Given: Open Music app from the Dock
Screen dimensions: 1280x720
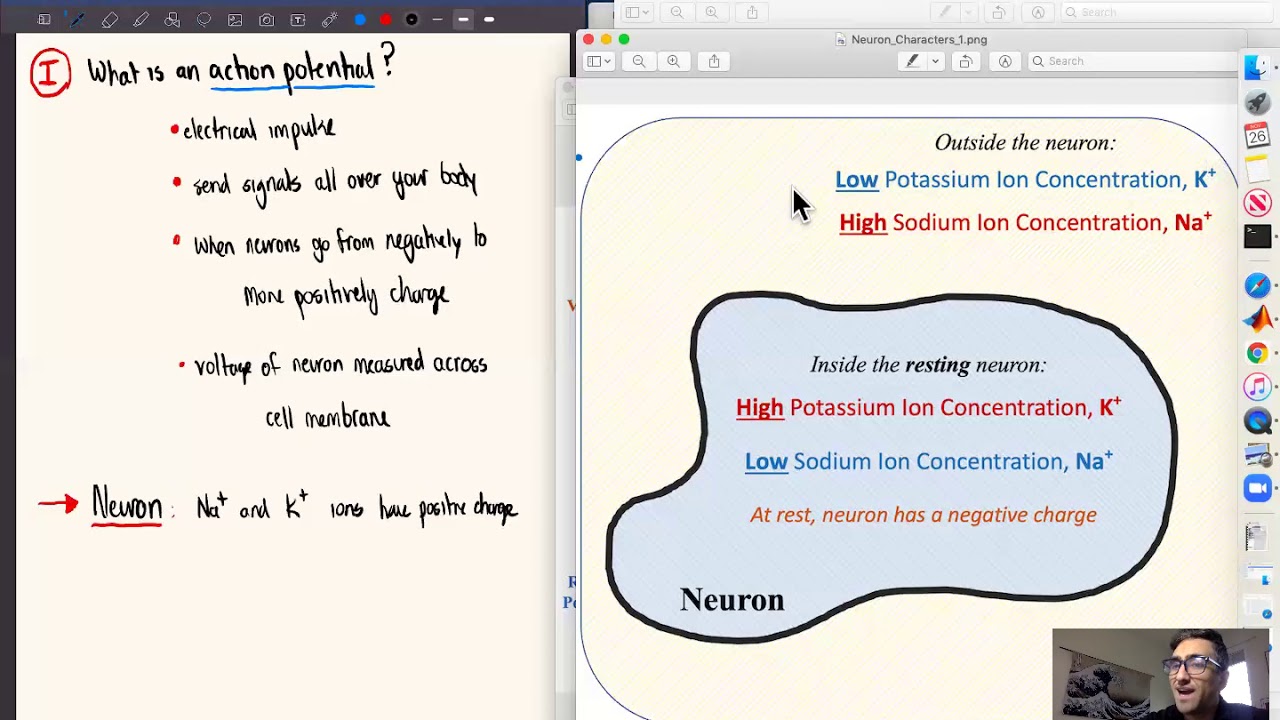Looking at the screenshot, I should pos(1258,387).
